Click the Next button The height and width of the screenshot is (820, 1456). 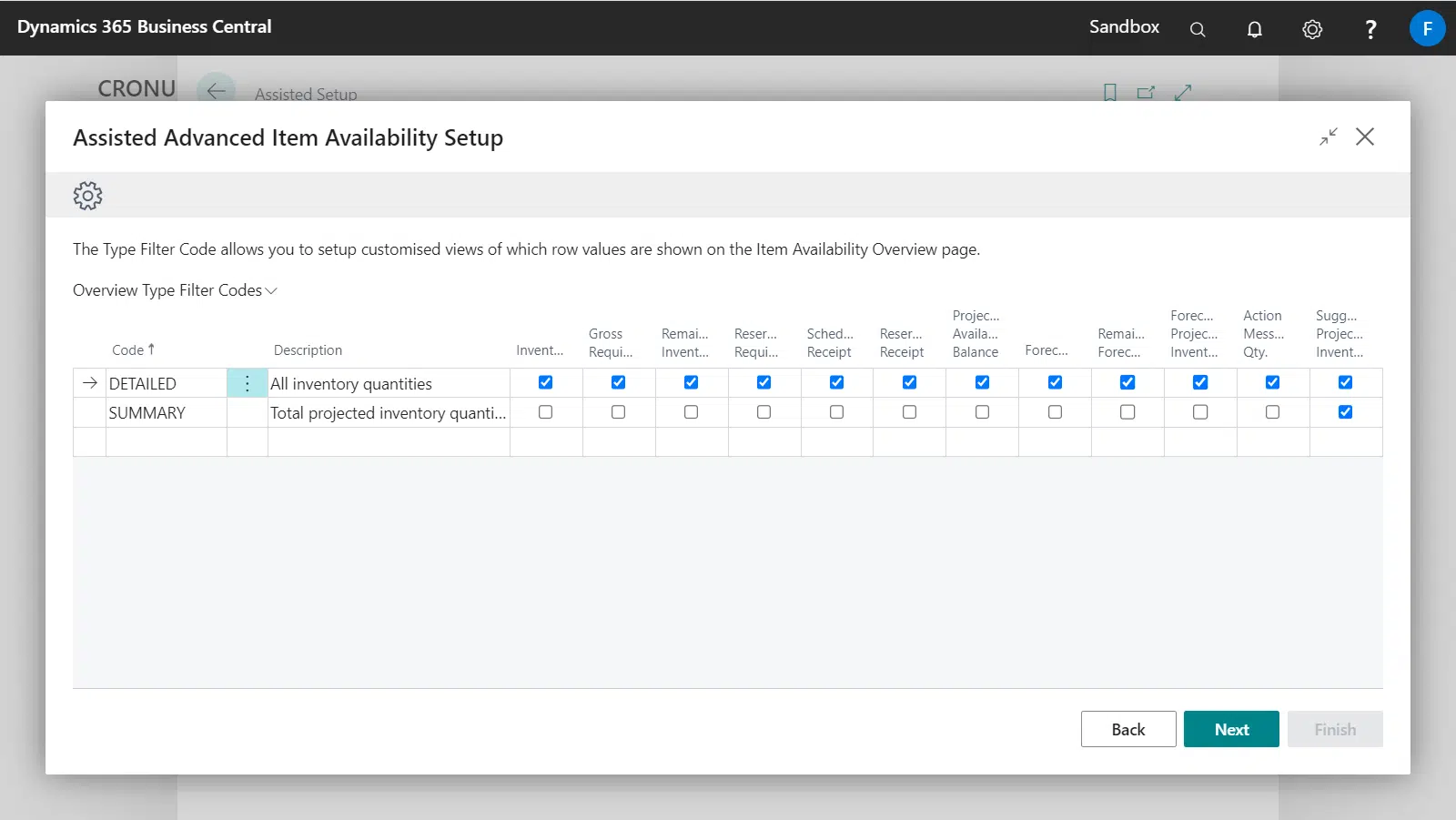point(1230,729)
